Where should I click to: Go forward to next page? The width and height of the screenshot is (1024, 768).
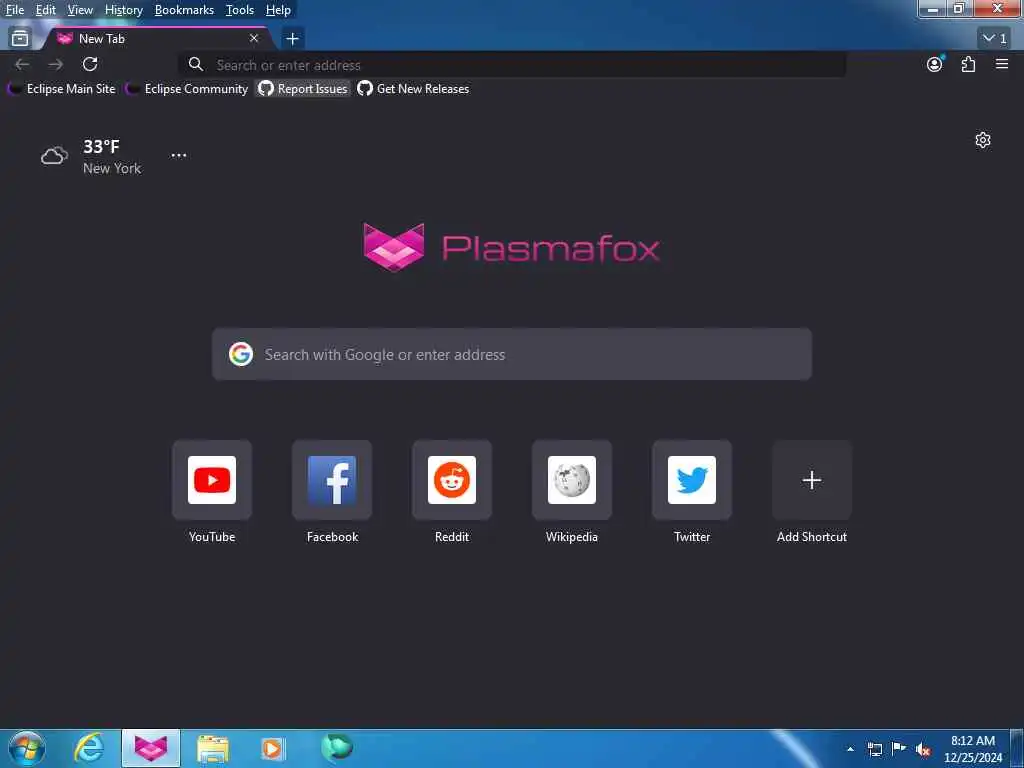pyautogui.click(x=56, y=64)
